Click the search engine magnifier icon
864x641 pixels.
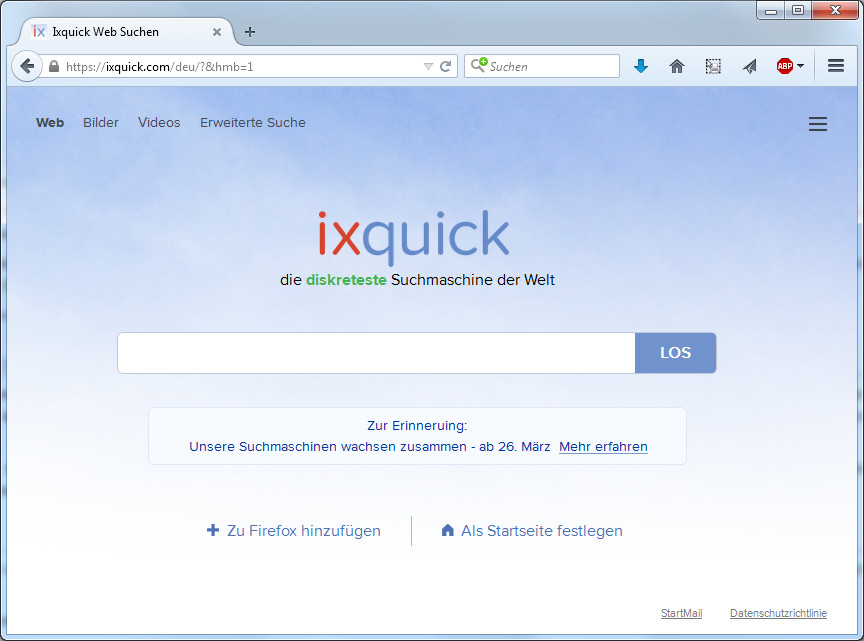tap(479, 65)
